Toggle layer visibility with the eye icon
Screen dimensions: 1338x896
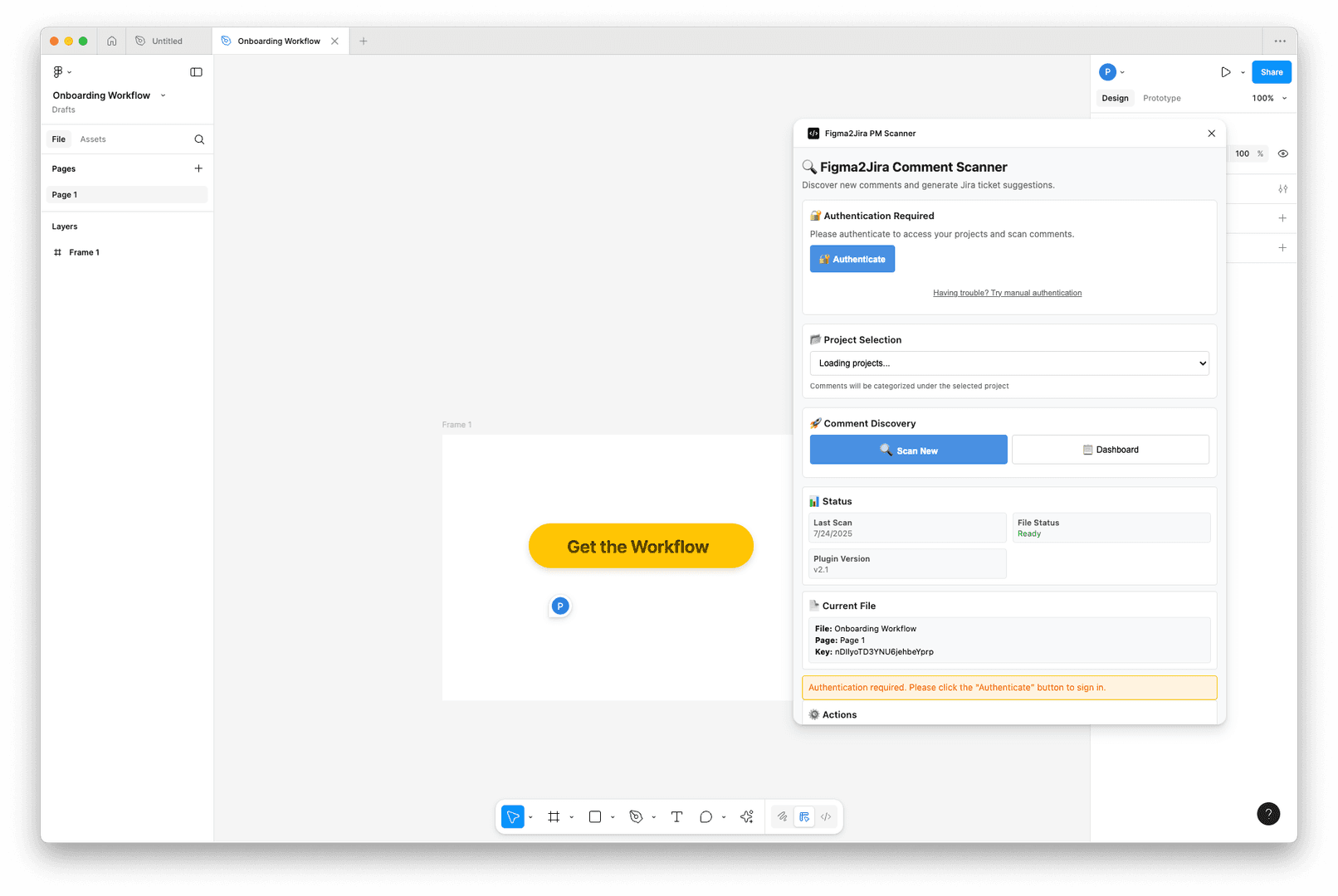coord(1283,153)
